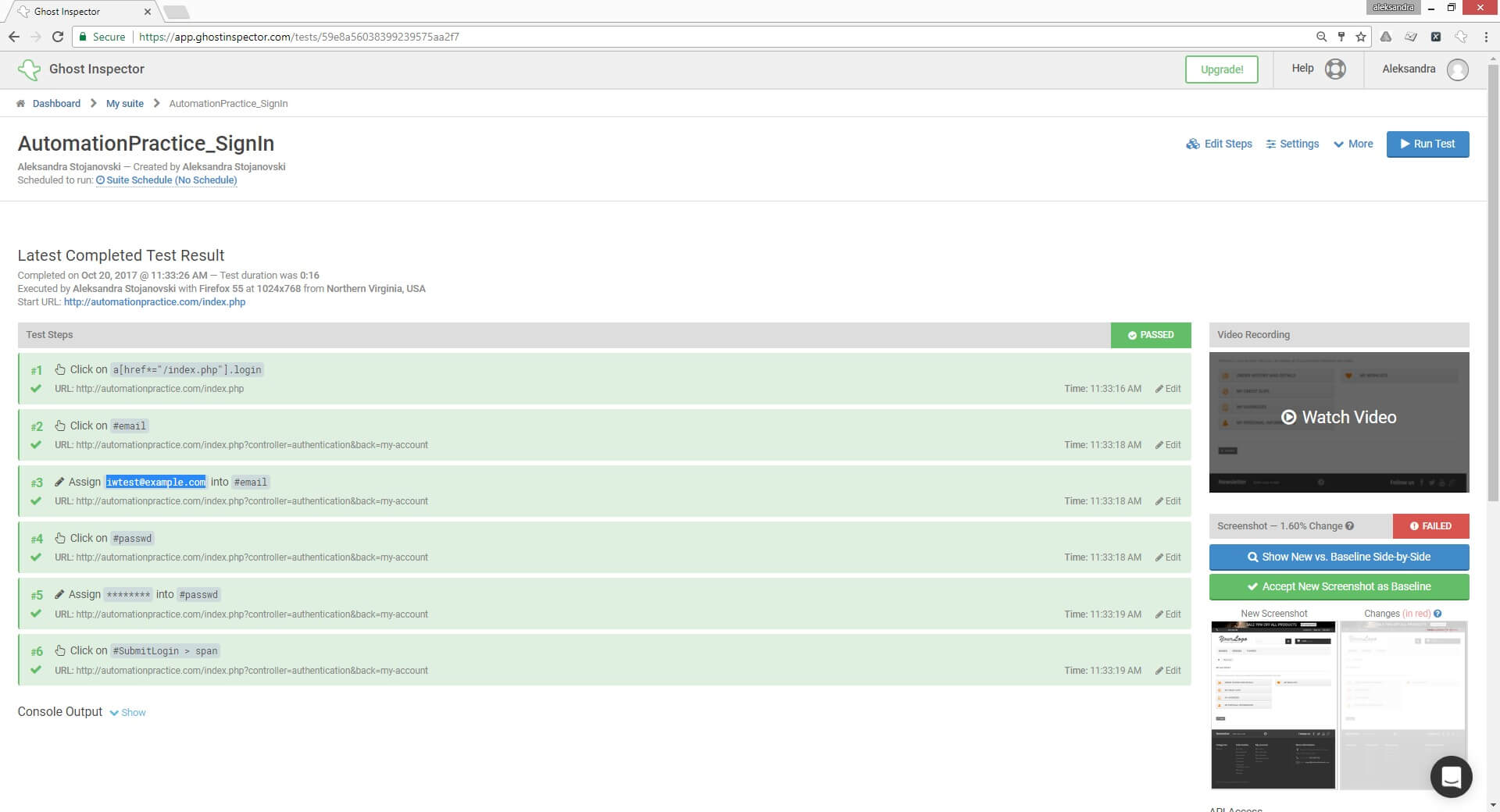Click the help icon beside Screenshot change percentage
This screenshot has width=1500, height=812.
coord(1349,526)
